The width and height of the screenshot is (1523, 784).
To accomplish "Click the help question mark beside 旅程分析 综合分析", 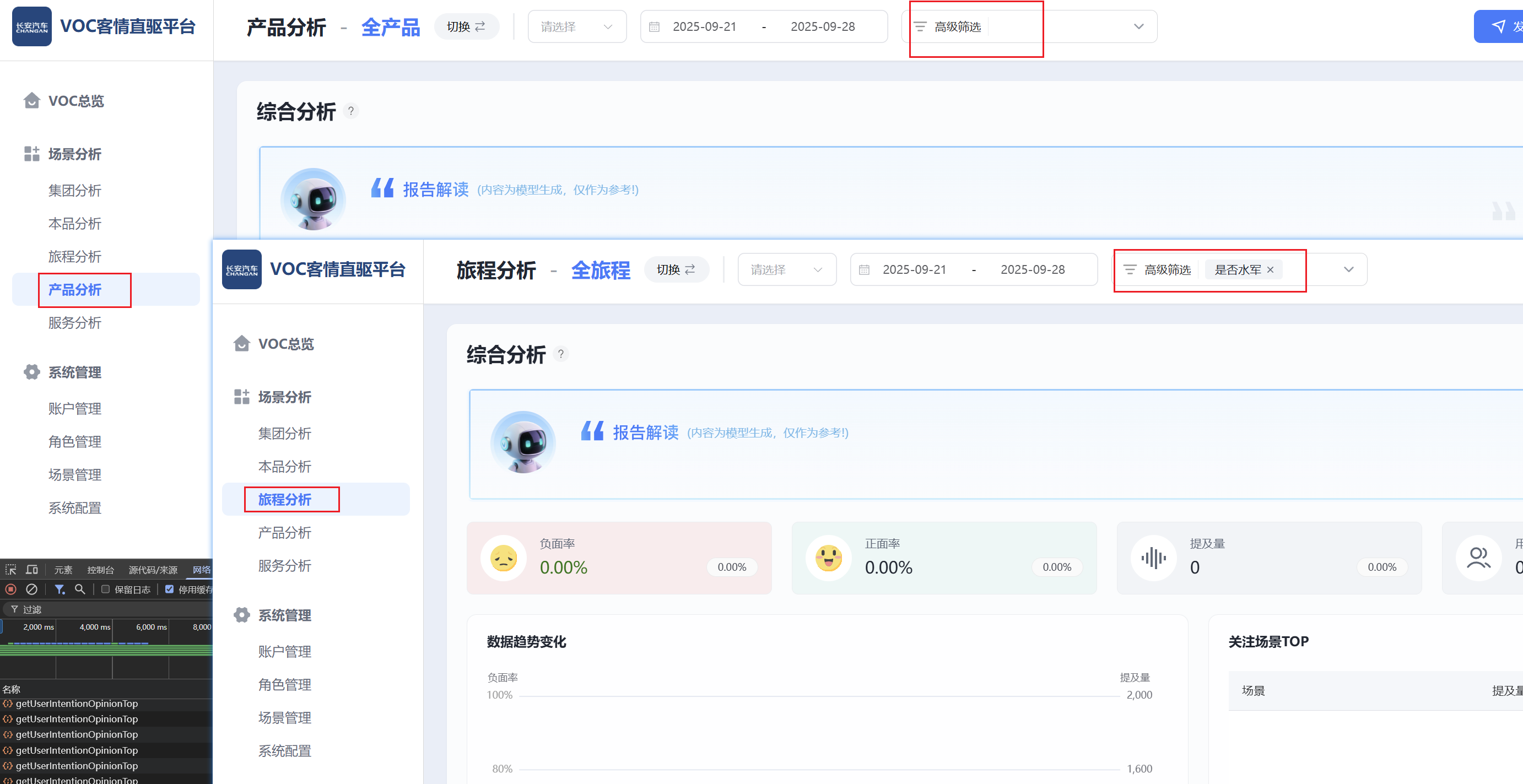I will [560, 354].
